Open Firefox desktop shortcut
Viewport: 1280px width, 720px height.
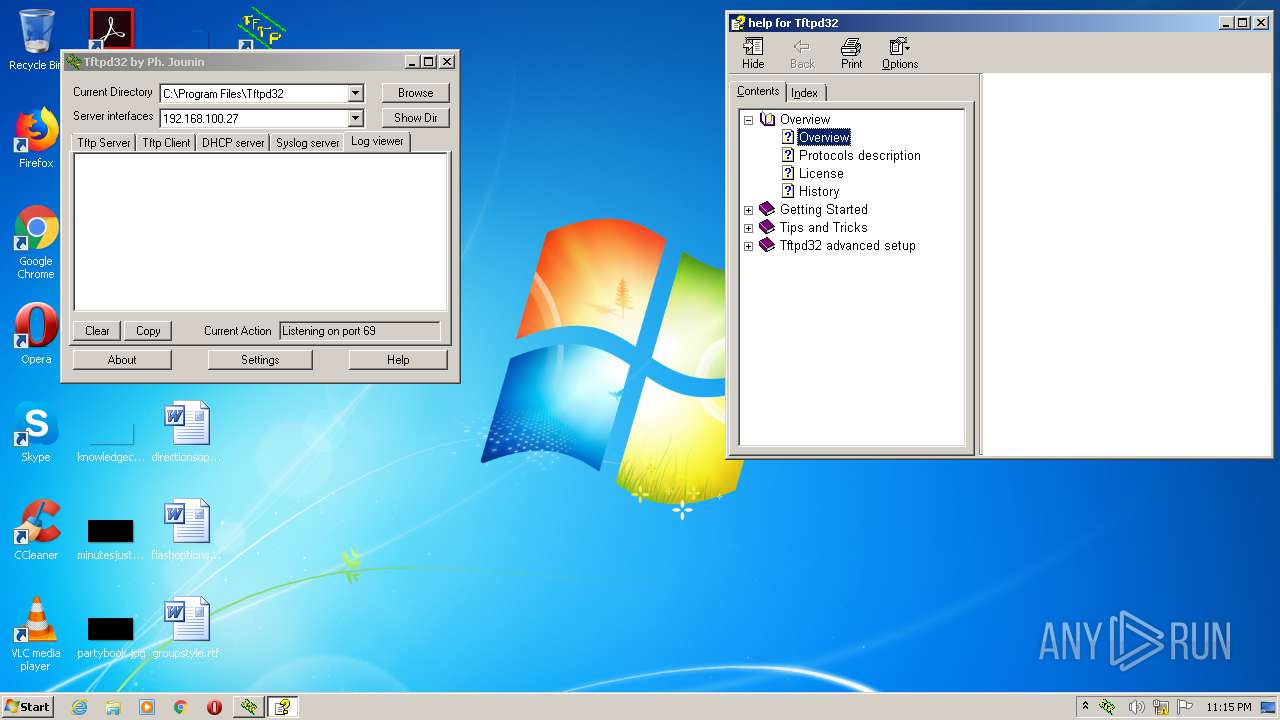pyautogui.click(x=36, y=138)
